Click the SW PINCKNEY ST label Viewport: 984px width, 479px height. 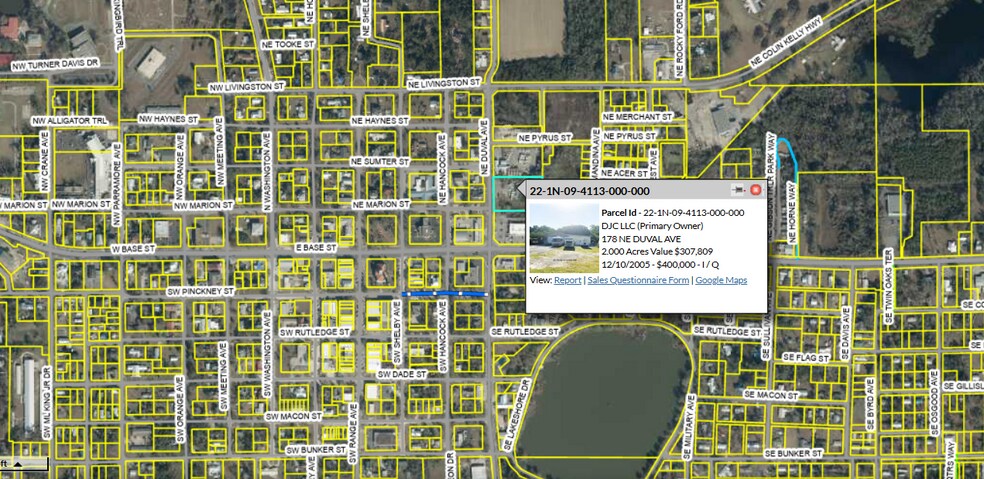click(x=201, y=292)
